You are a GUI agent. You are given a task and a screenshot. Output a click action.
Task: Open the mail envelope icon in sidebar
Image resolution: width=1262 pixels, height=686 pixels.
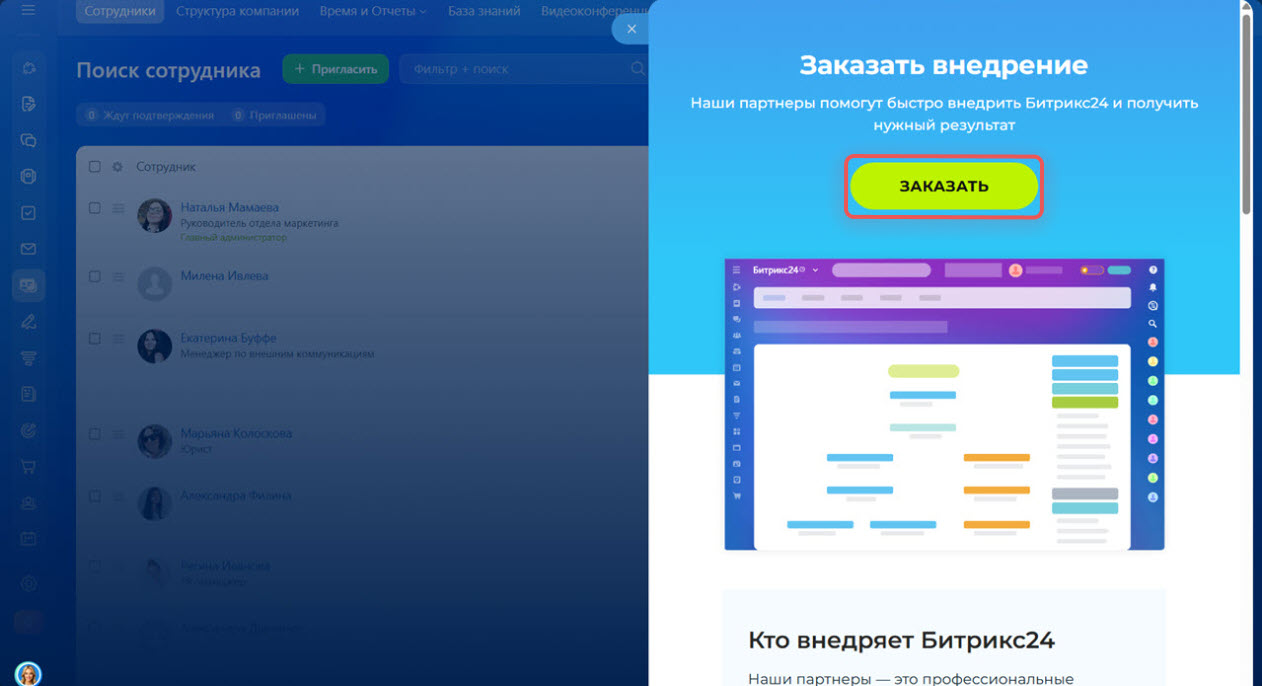(x=28, y=249)
